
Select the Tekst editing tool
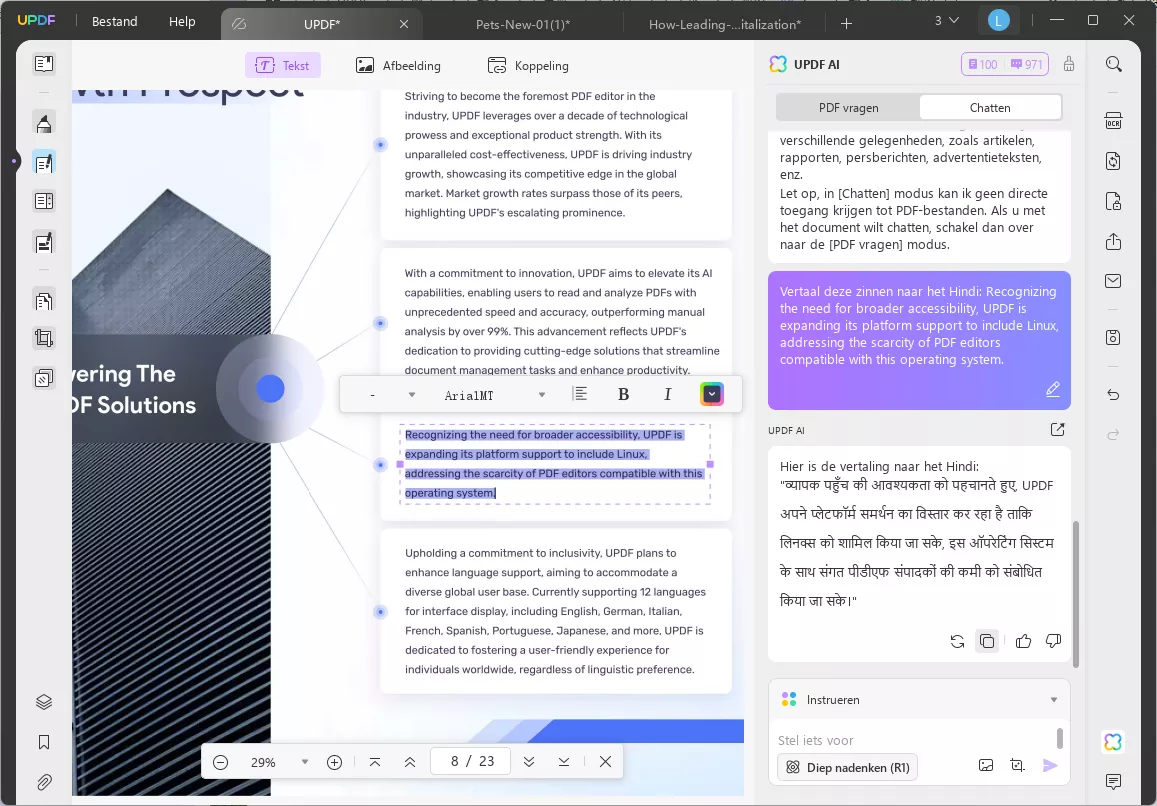click(x=283, y=65)
